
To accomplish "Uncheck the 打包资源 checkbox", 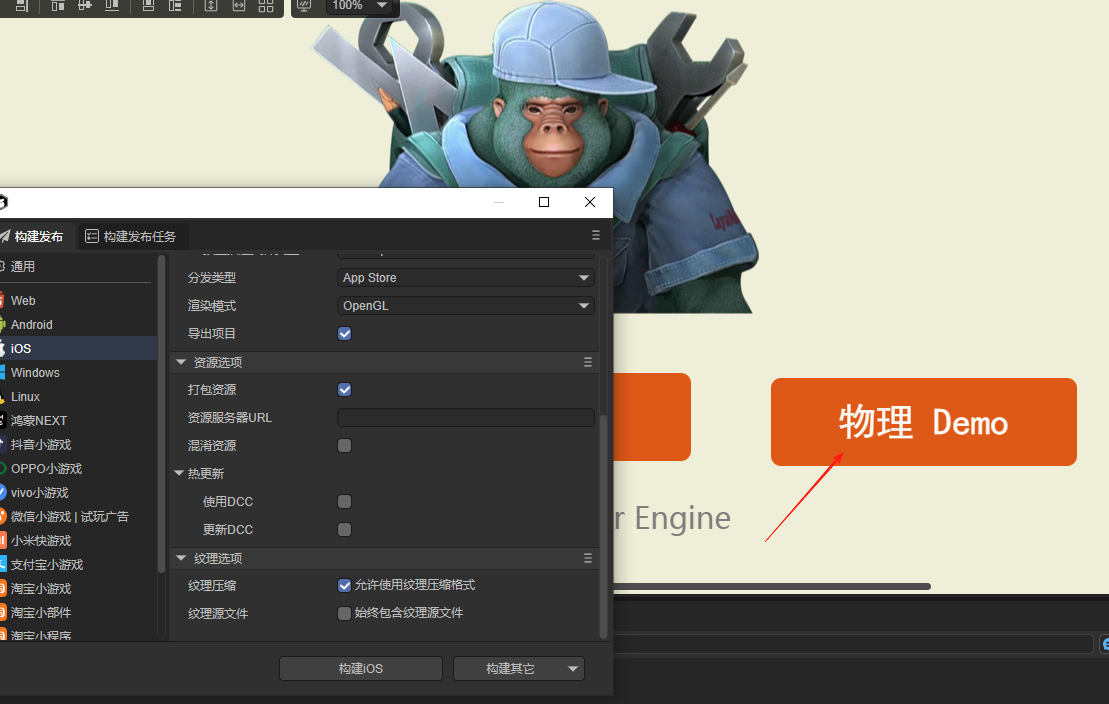I will tap(344, 390).
